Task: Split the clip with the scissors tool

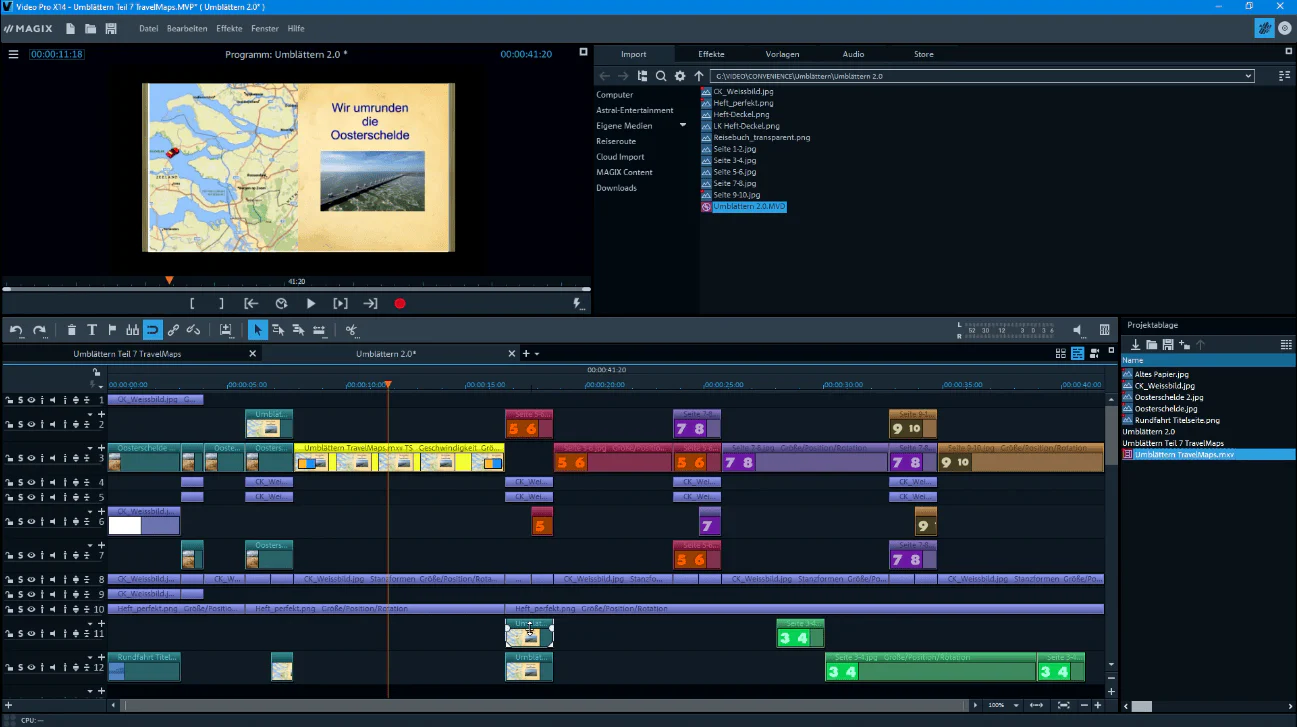Action: coord(351,330)
